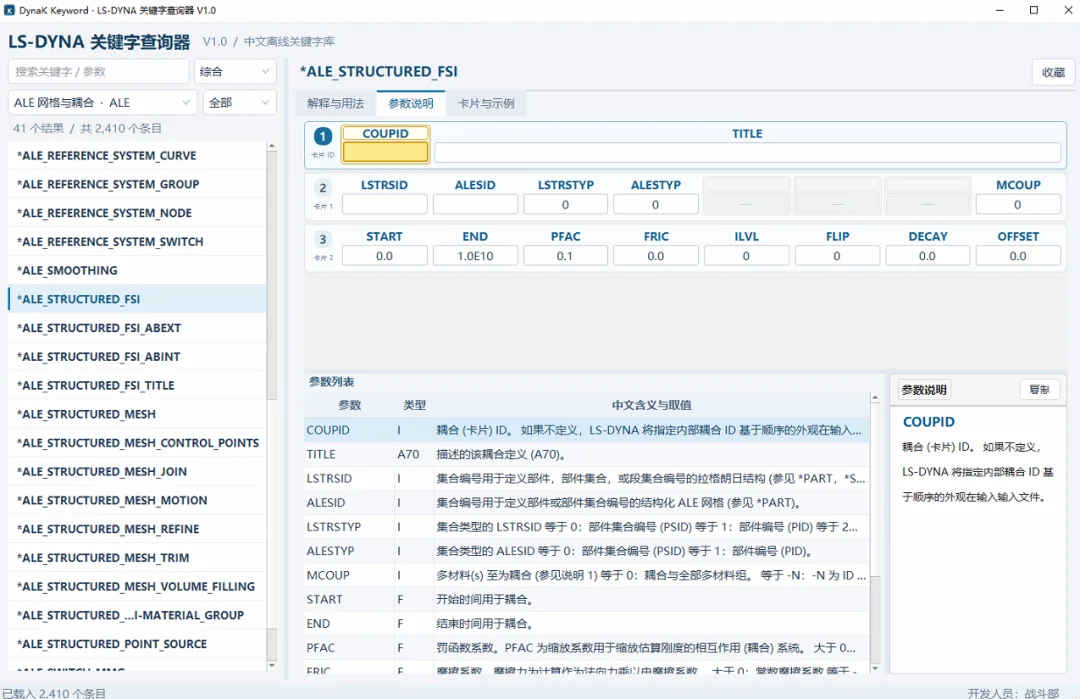Click the ALESTYP field value 0

coord(656,205)
